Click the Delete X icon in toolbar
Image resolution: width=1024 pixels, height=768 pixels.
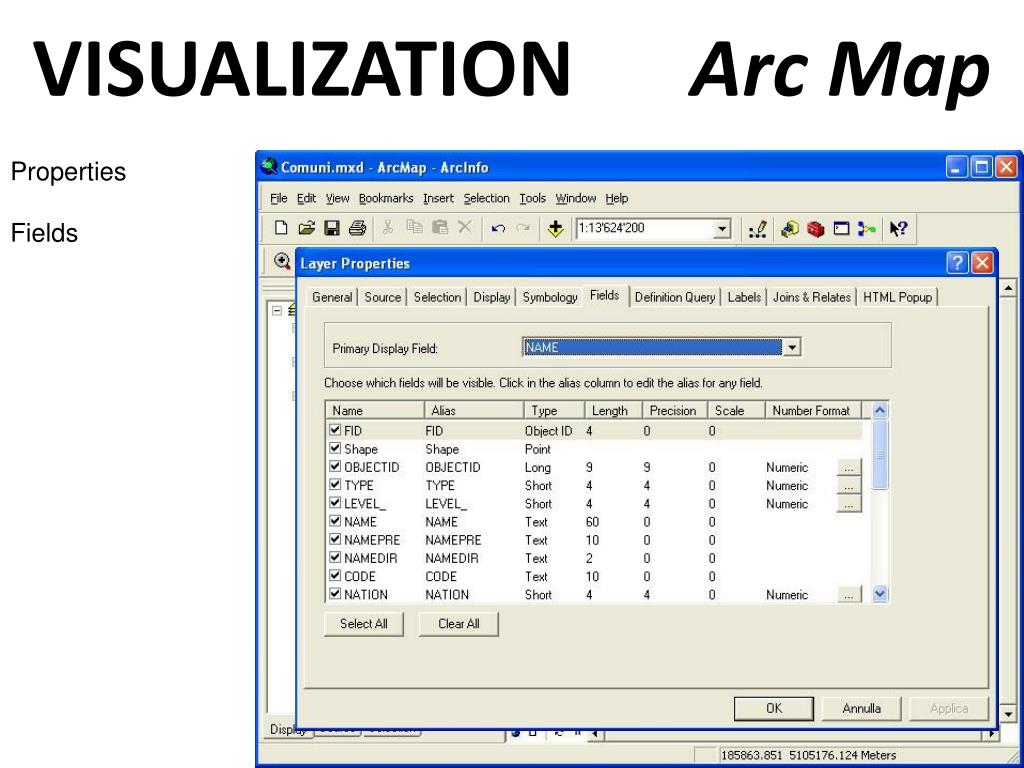464,227
